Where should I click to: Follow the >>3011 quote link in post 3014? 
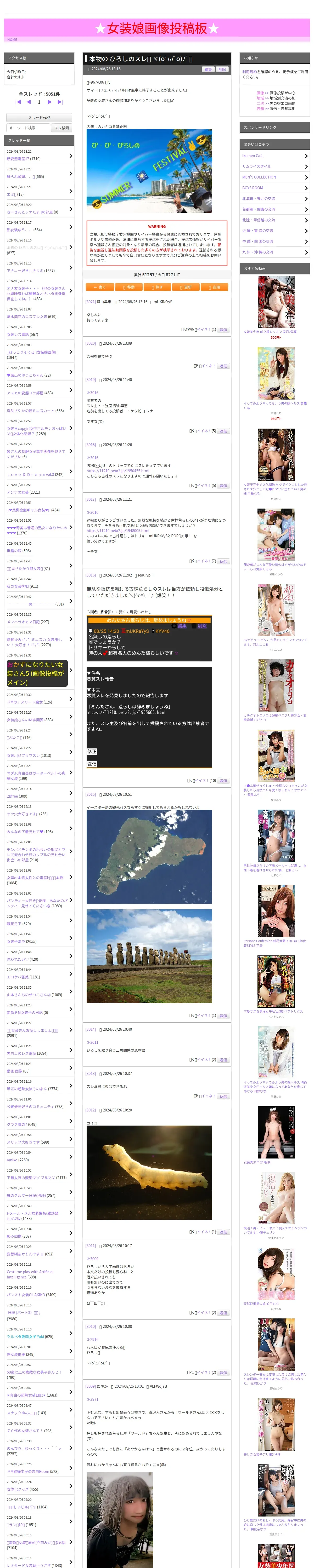coord(92,1042)
